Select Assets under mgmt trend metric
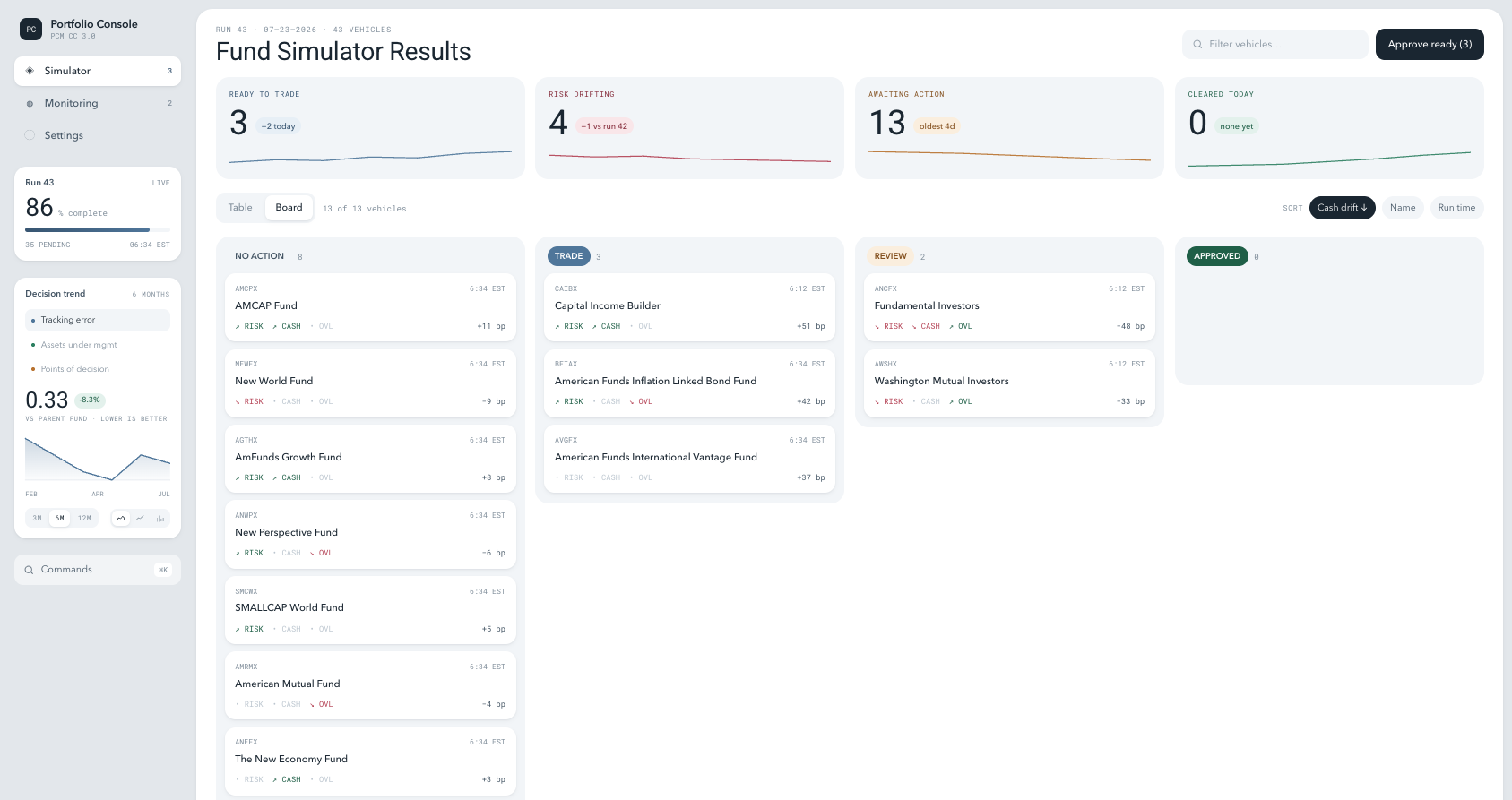The image size is (1512, 800). 98,345
